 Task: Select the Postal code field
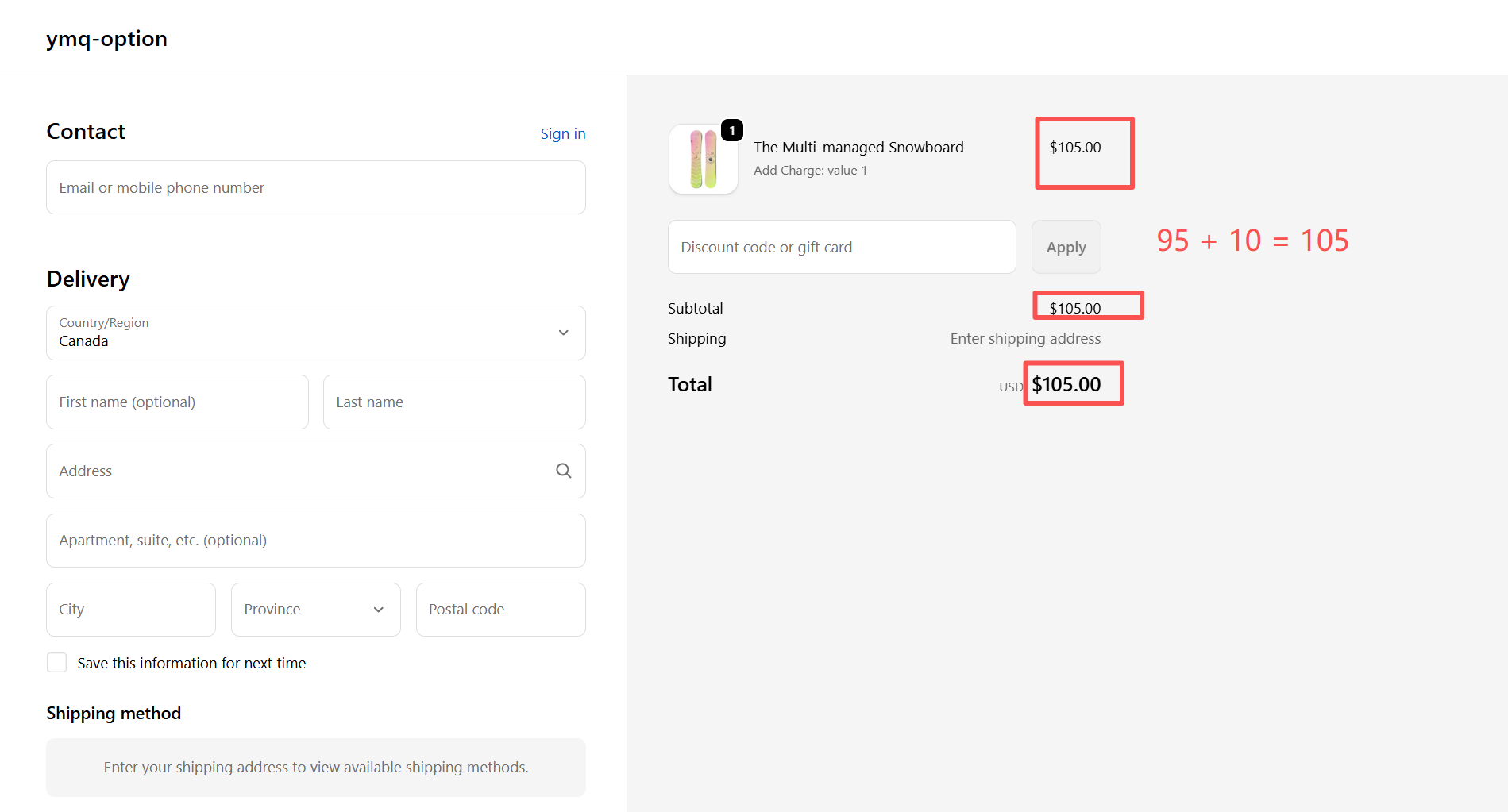500,610
